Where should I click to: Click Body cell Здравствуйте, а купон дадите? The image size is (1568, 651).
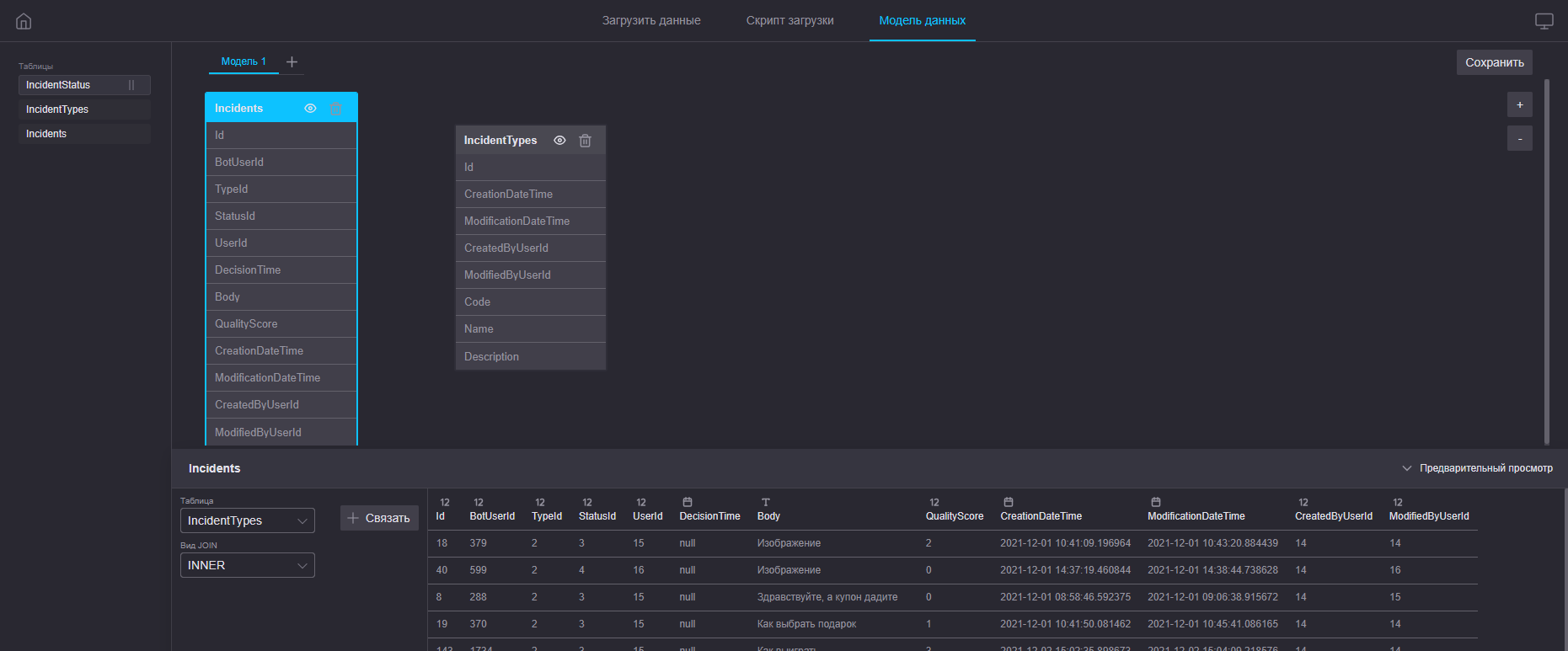tap(827, 597)
